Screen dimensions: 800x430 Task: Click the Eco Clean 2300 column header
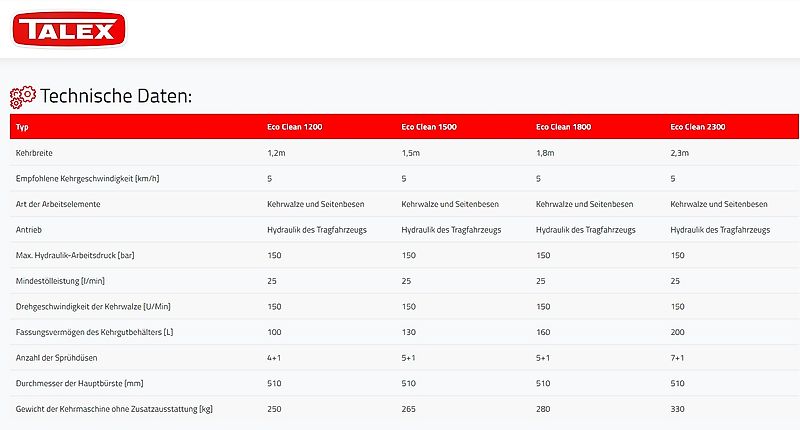[x=699, y=127]
